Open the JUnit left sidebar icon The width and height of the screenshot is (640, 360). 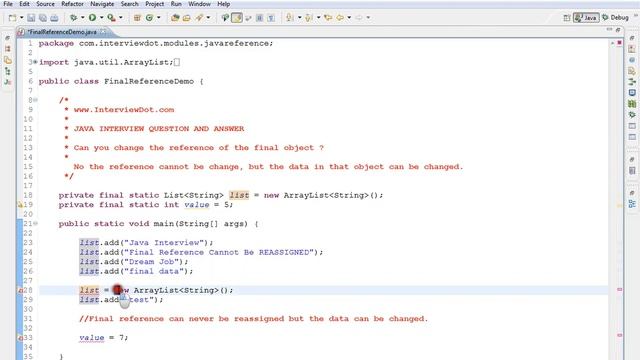(x=7, y=82)
